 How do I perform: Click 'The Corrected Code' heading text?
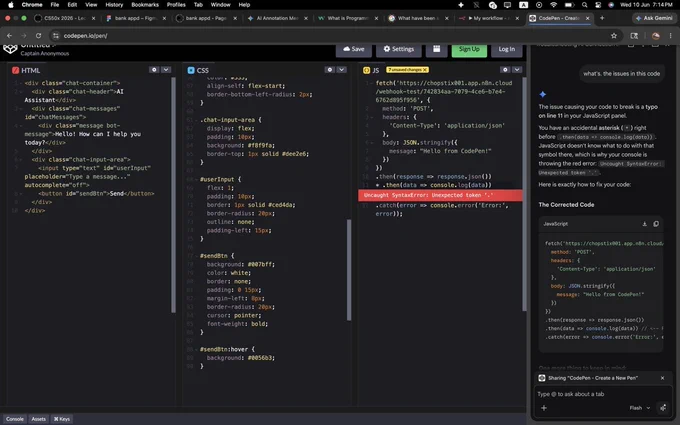pyautogui.click(x=566, y=205)
